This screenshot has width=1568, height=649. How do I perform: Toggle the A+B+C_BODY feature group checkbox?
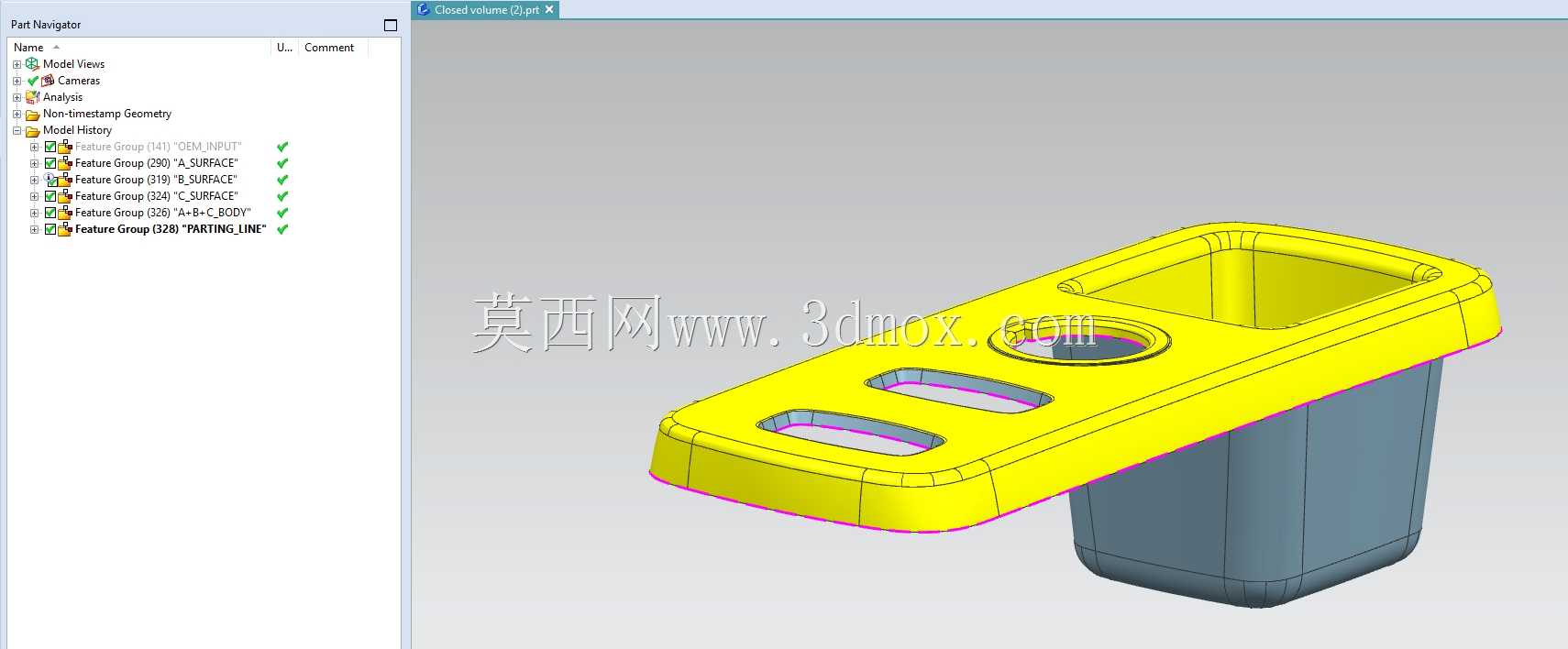click(50, 213)
